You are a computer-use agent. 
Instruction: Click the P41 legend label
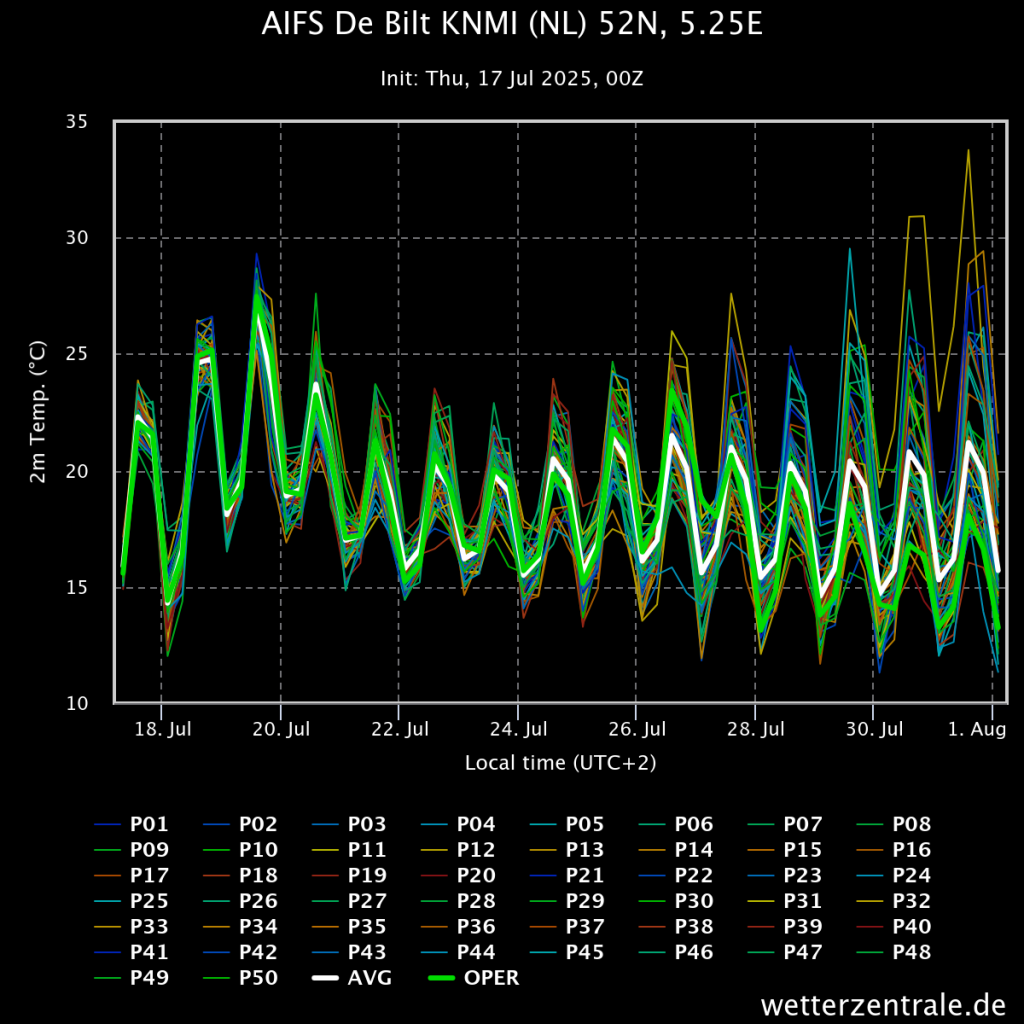tap(150, 952)
